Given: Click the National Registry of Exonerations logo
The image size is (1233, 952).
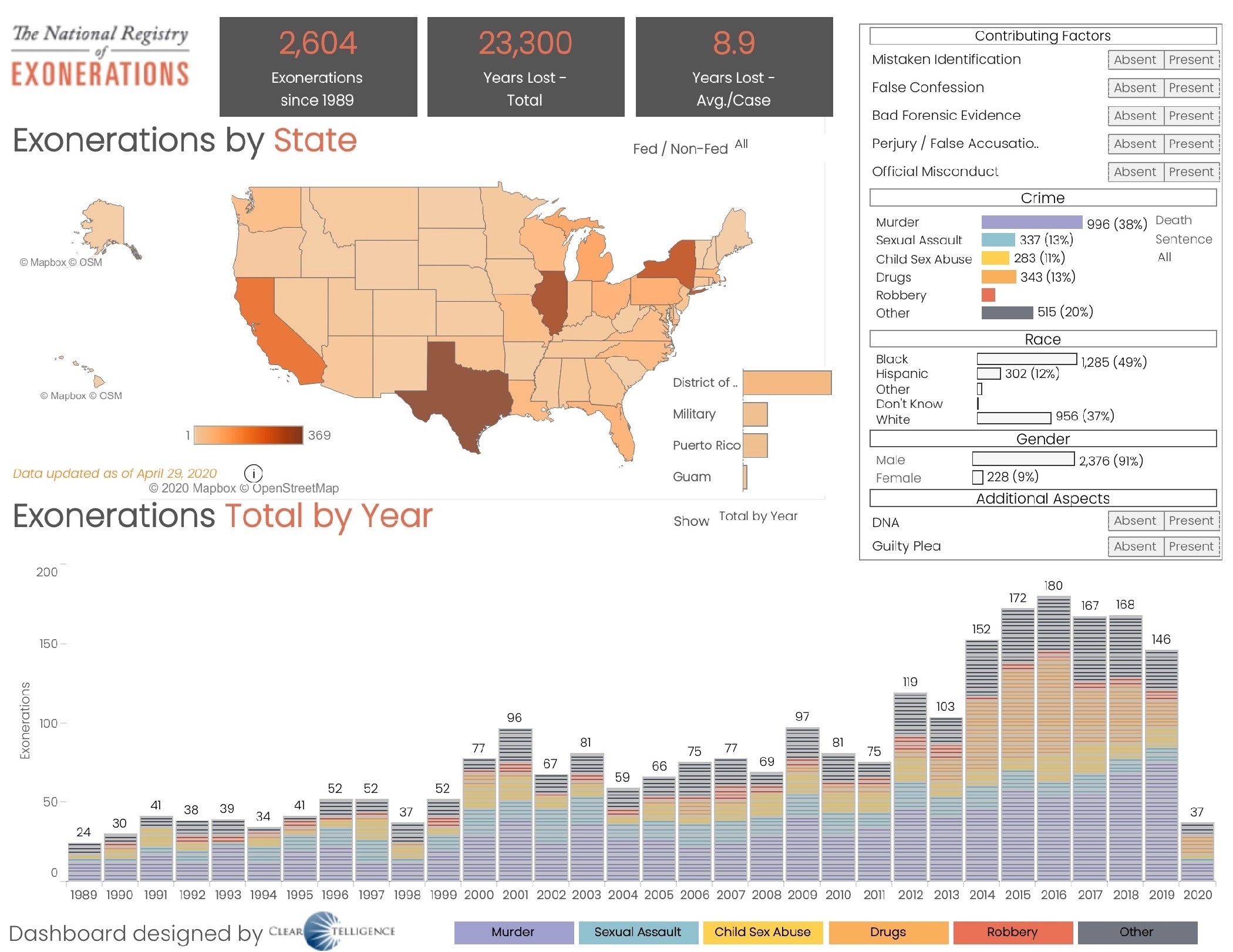Looking at the screenshot, I should [x=100, y=56].
